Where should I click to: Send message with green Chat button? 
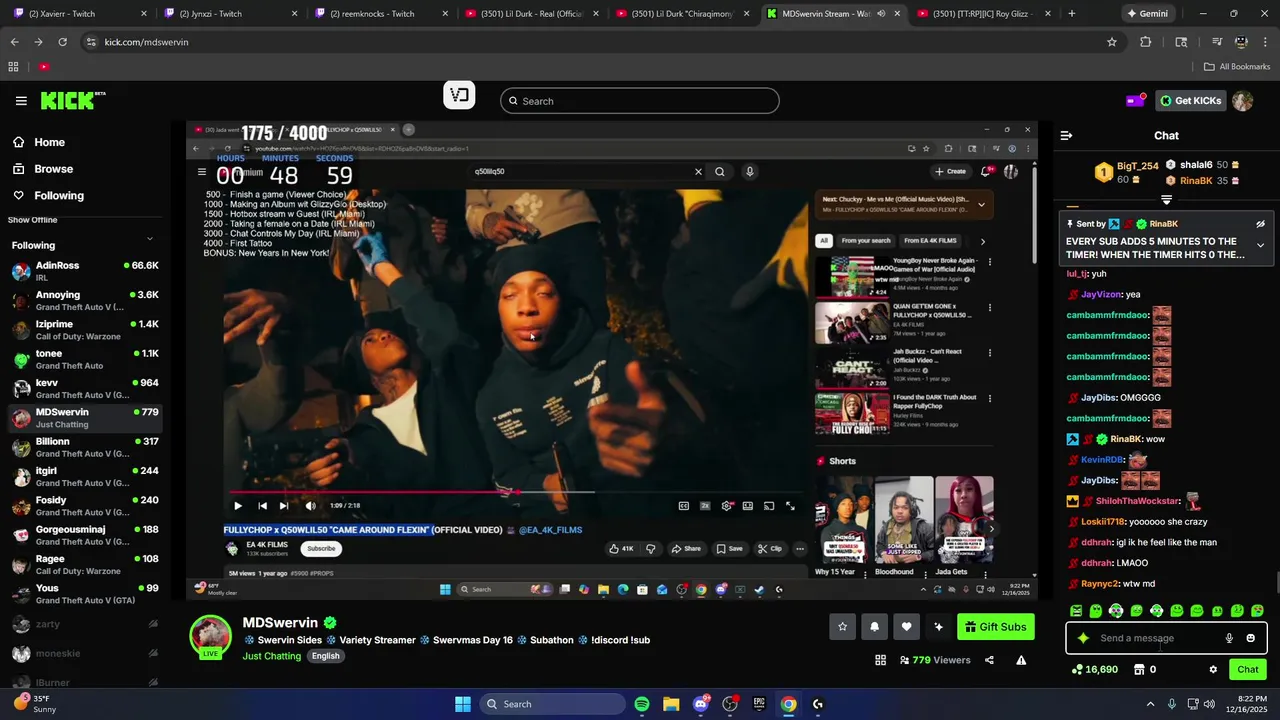1248,670
